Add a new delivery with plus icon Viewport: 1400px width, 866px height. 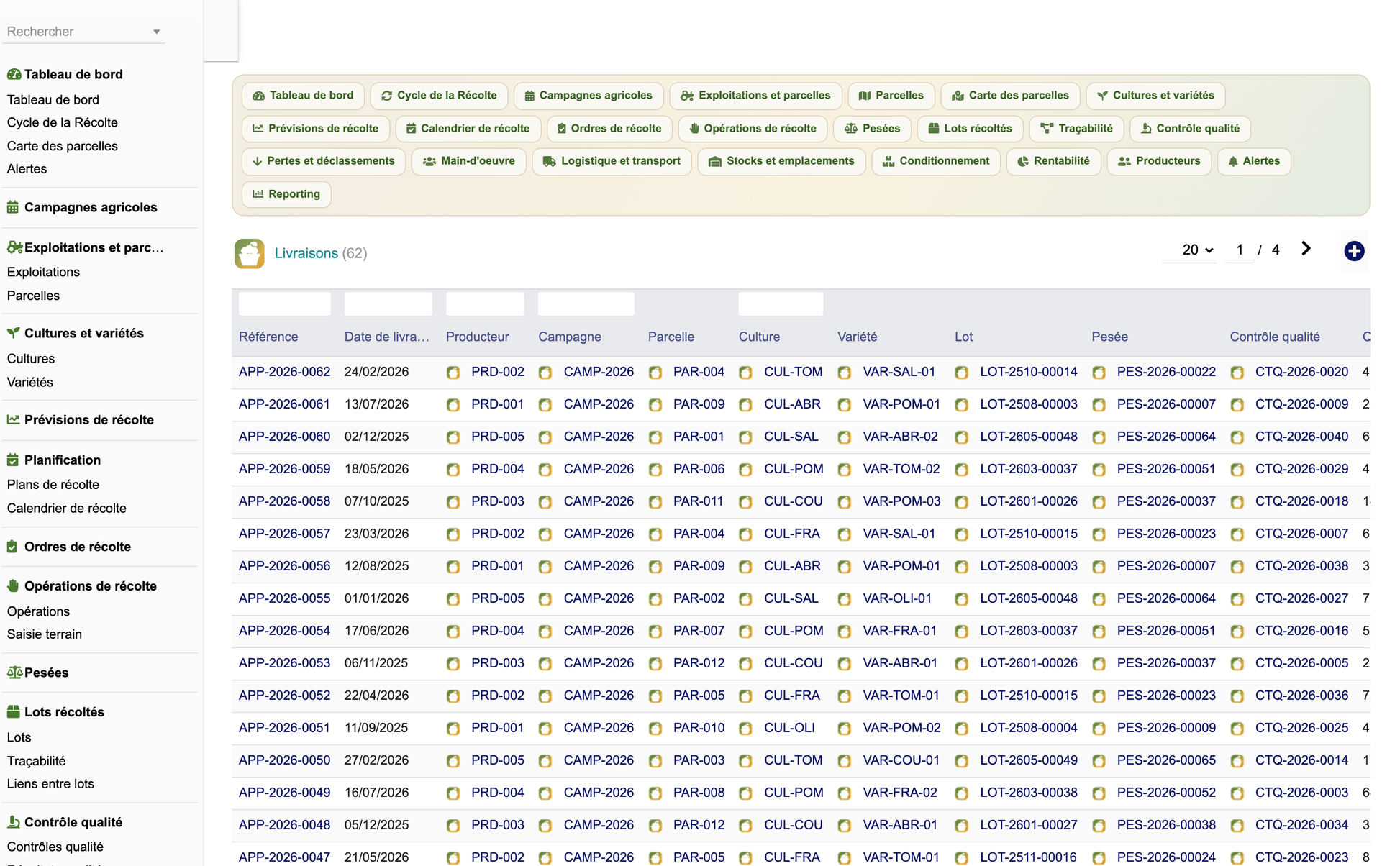(x=1354, y=251)
